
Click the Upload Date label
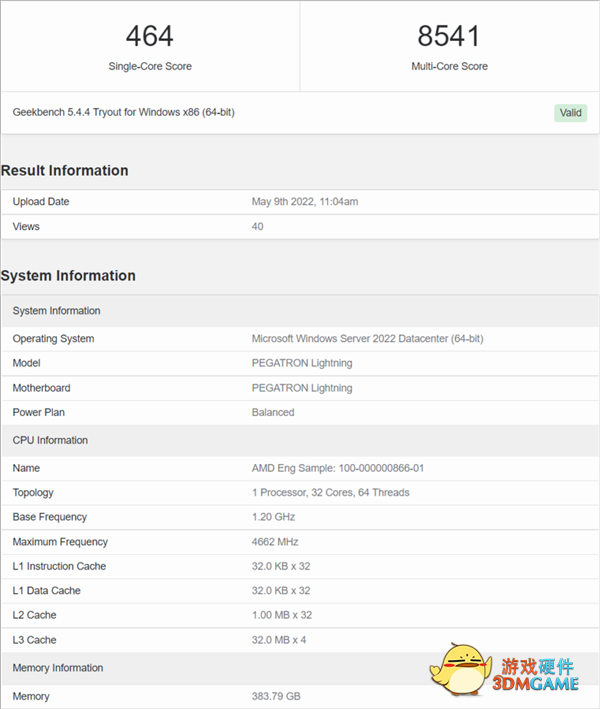(41, 202)
